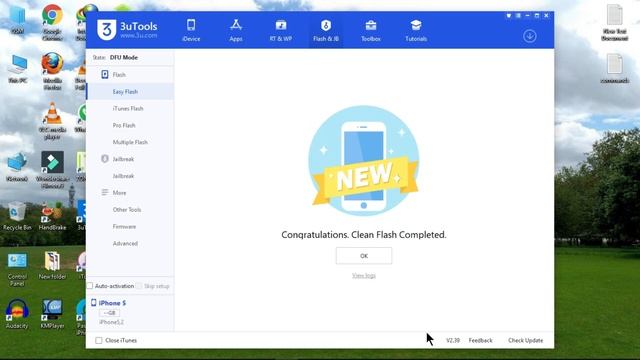The width and height of the screenshot is (640, 360).
Task: Click Check Update in status bar
Action: [x=525, y=340]
